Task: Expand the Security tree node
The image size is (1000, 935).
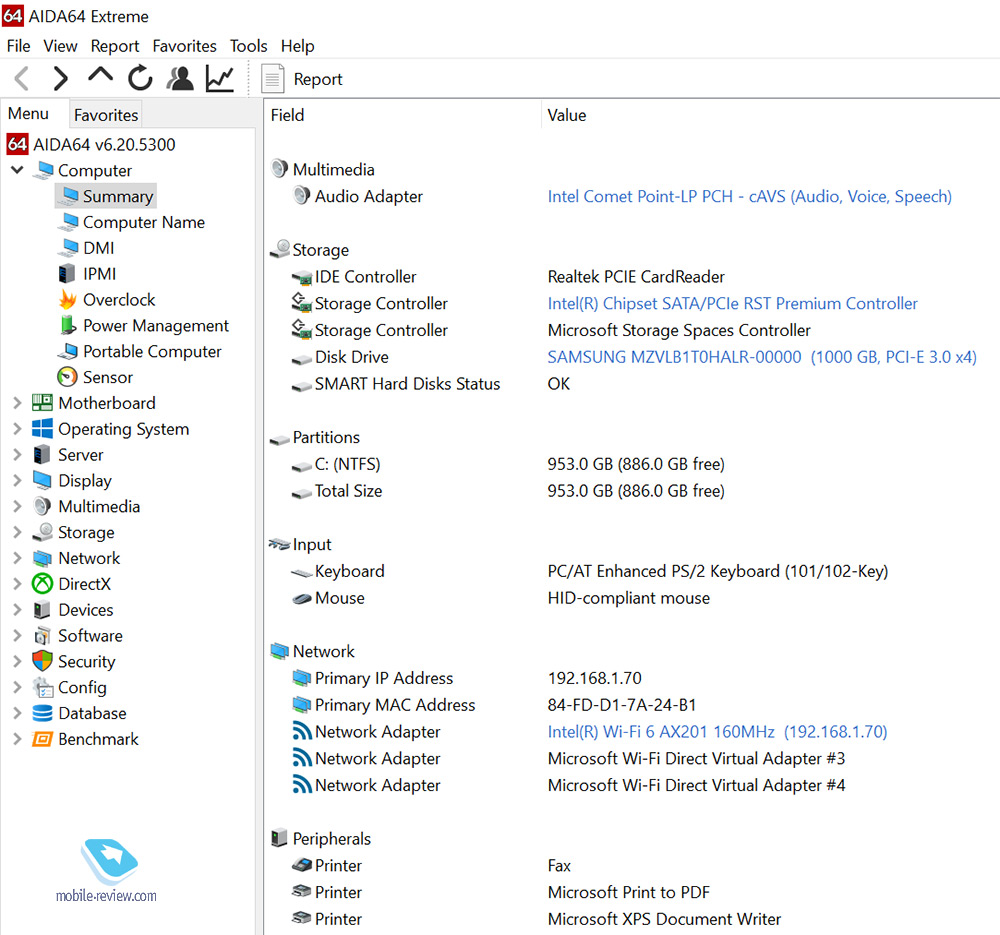Action: coord(17,661)
